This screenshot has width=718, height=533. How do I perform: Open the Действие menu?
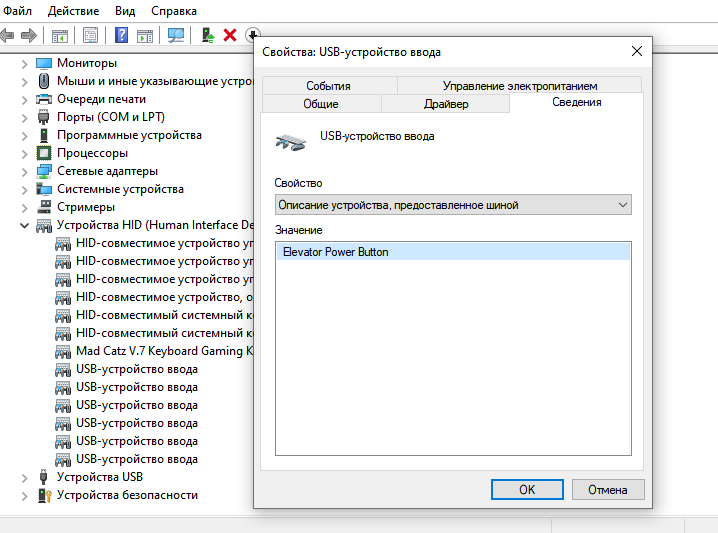click(x=73, y=11)
